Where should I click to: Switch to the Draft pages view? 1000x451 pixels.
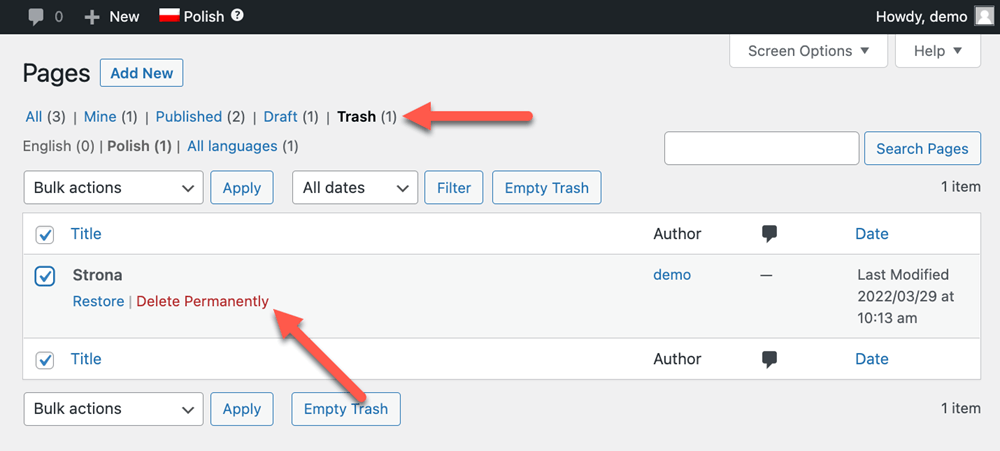(281, 117)
